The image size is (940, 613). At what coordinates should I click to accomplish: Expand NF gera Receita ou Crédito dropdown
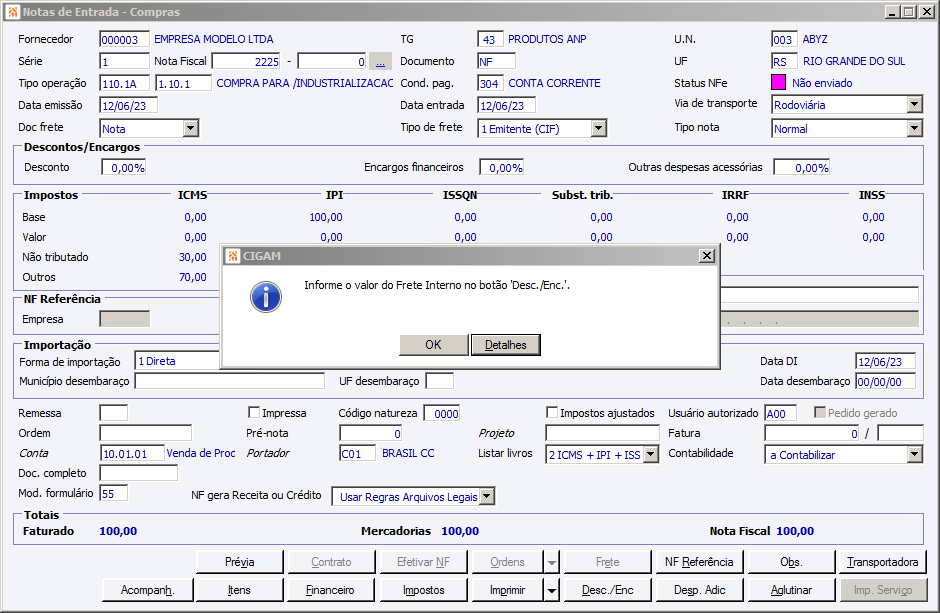(487, 496)
